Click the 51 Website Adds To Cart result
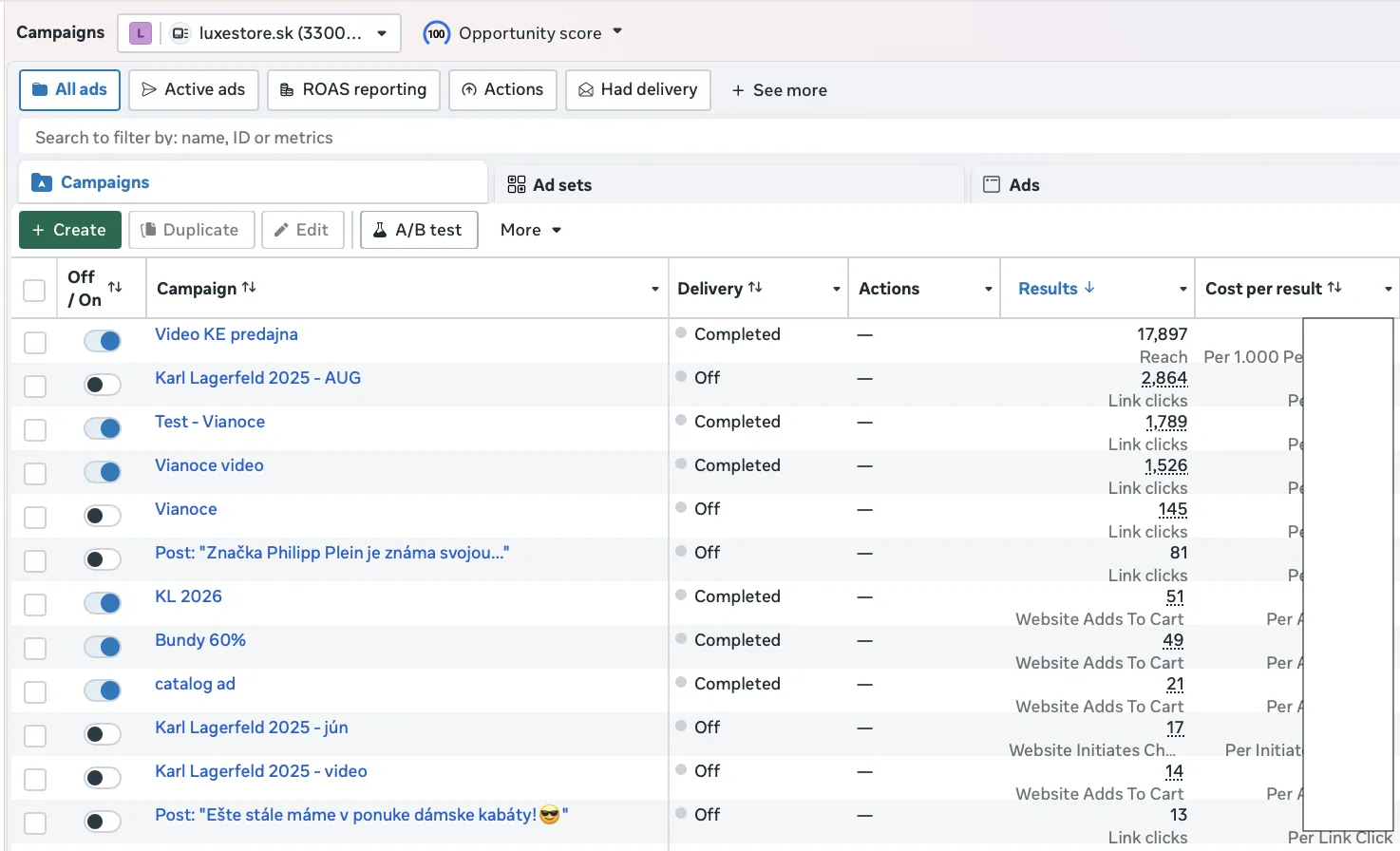This screenshot has width=1400, height=851. [x=1175, y=596]
